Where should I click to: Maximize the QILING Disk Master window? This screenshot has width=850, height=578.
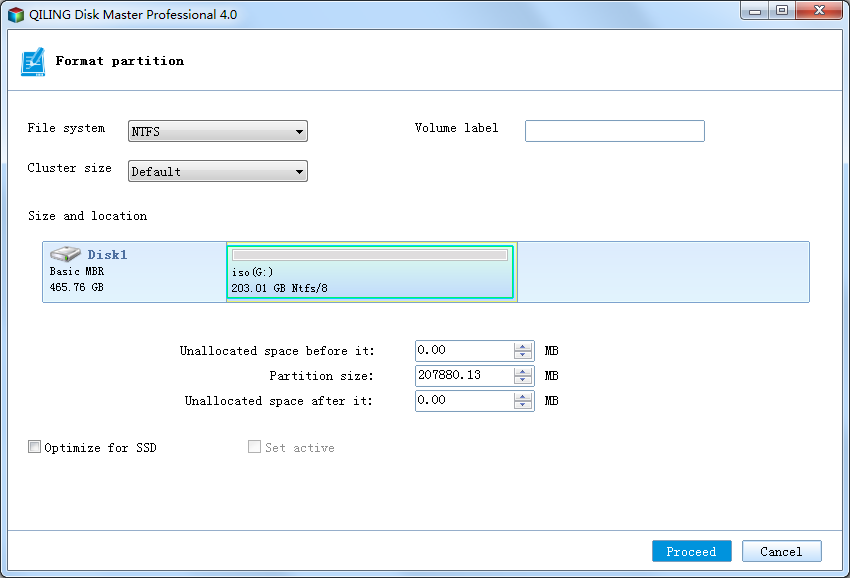782,10
